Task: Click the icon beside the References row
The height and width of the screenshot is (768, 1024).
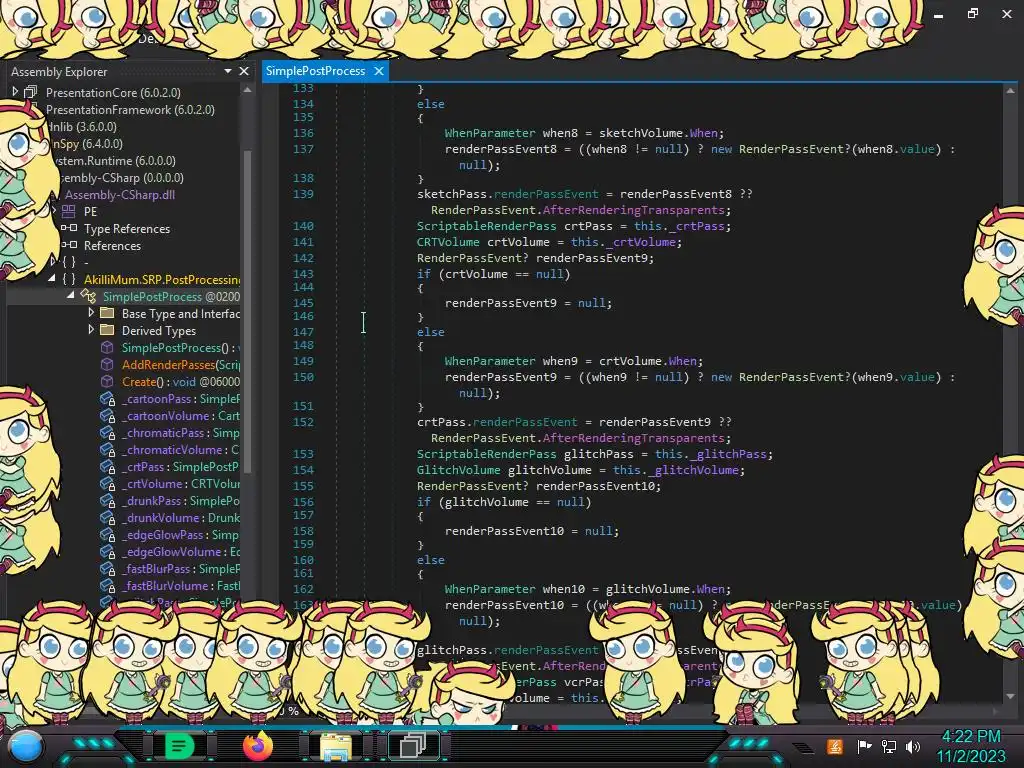Action: 69,245
